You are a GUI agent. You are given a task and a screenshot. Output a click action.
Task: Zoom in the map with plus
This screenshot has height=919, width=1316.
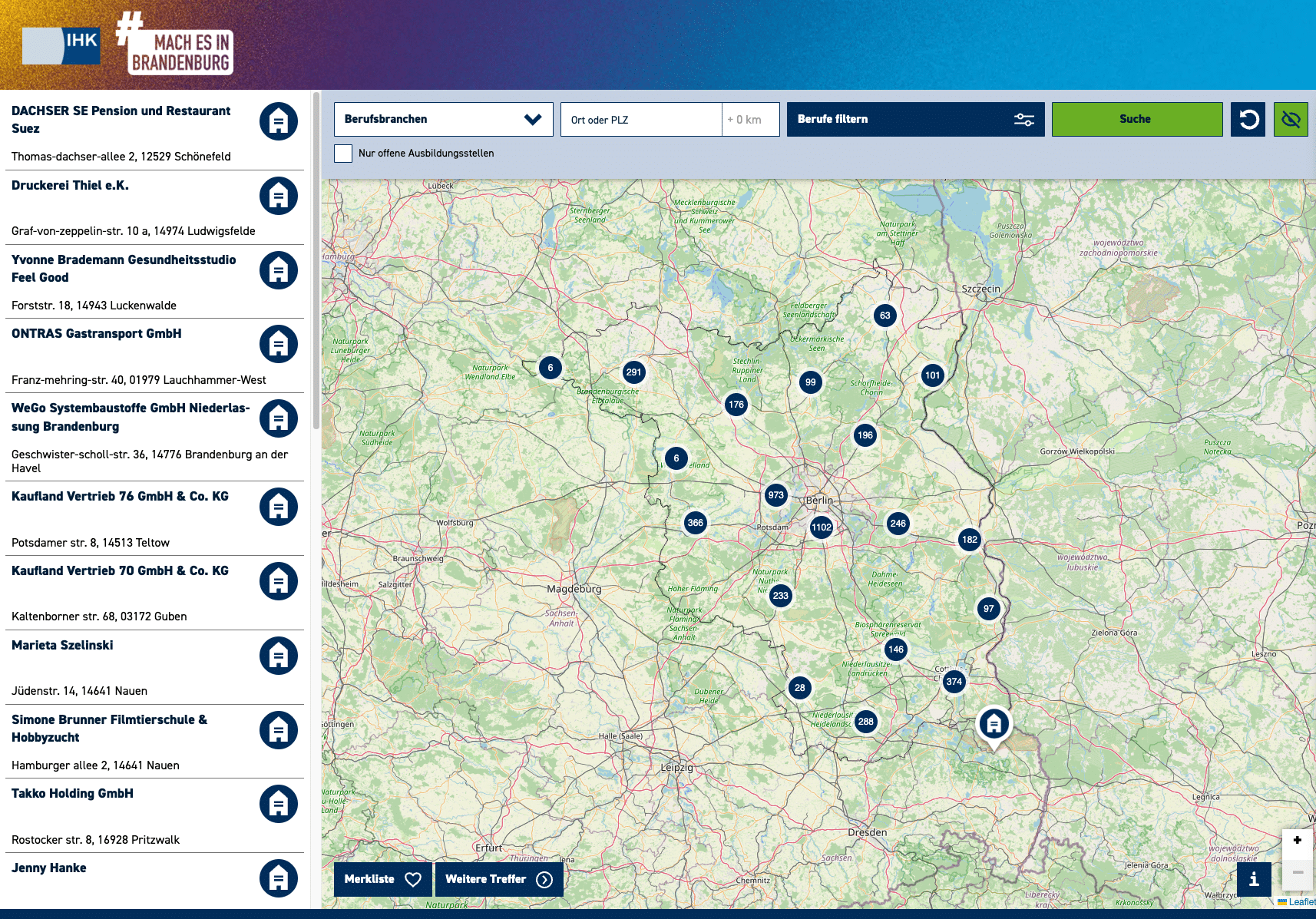click(1298, 840)
